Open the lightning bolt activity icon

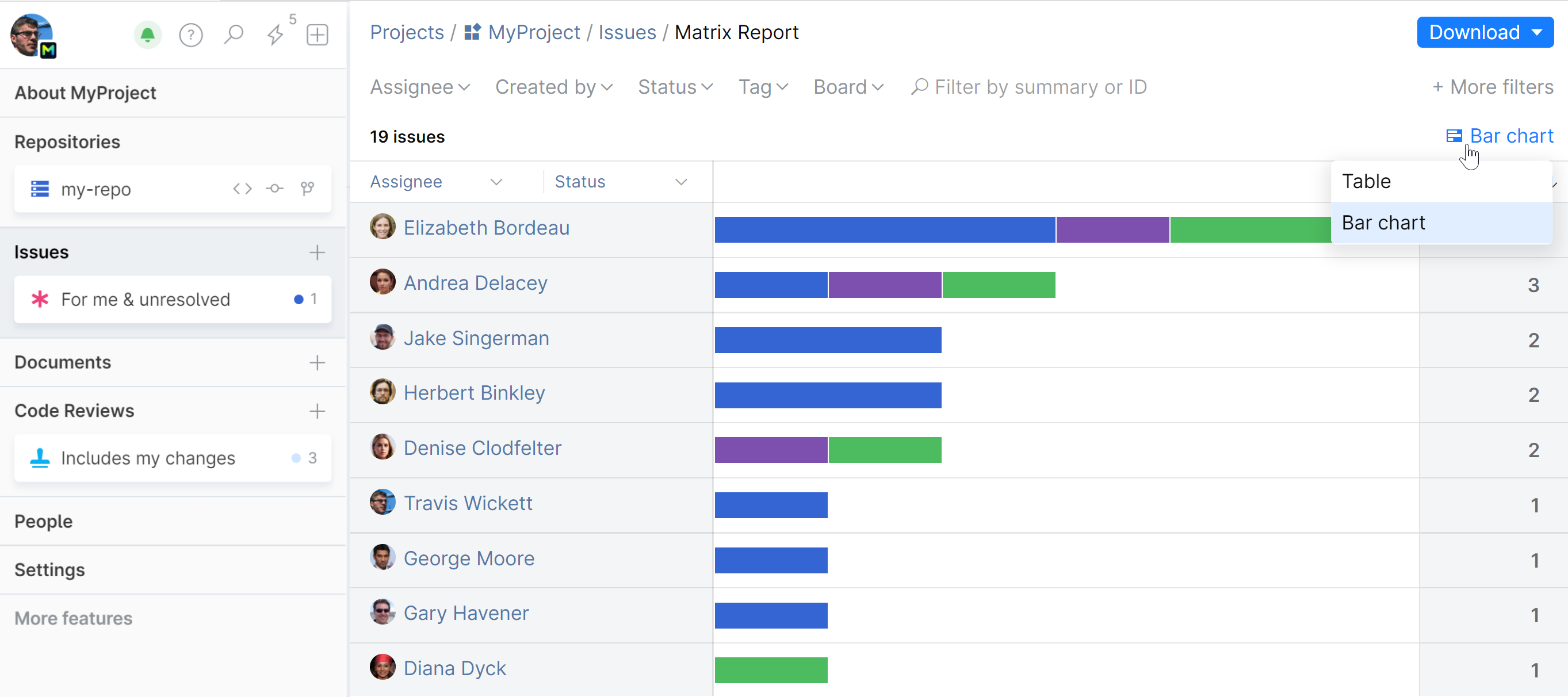[276, 35]
